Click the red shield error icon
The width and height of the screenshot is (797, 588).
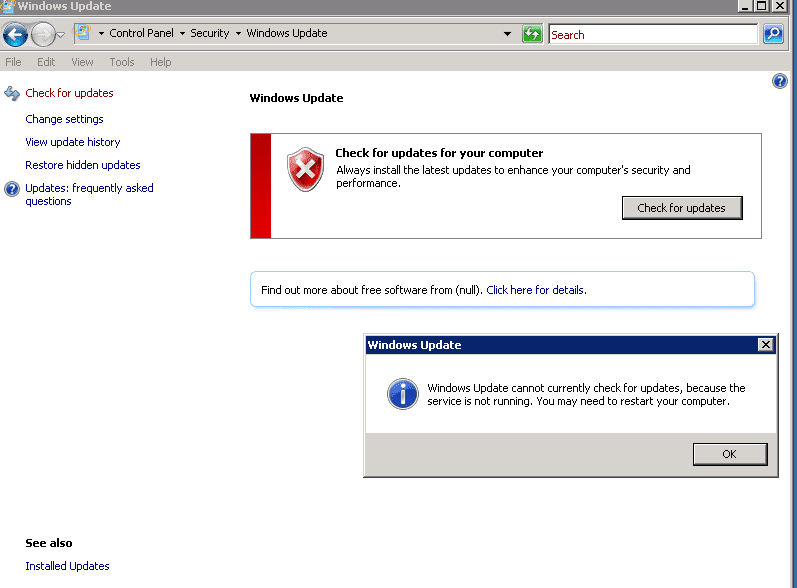(305, 170)
